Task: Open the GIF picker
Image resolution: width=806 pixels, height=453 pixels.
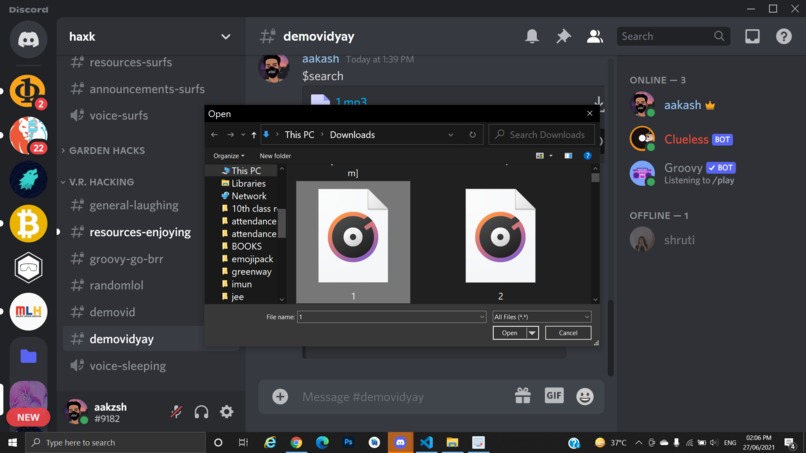Action: [x=554, y=396]
